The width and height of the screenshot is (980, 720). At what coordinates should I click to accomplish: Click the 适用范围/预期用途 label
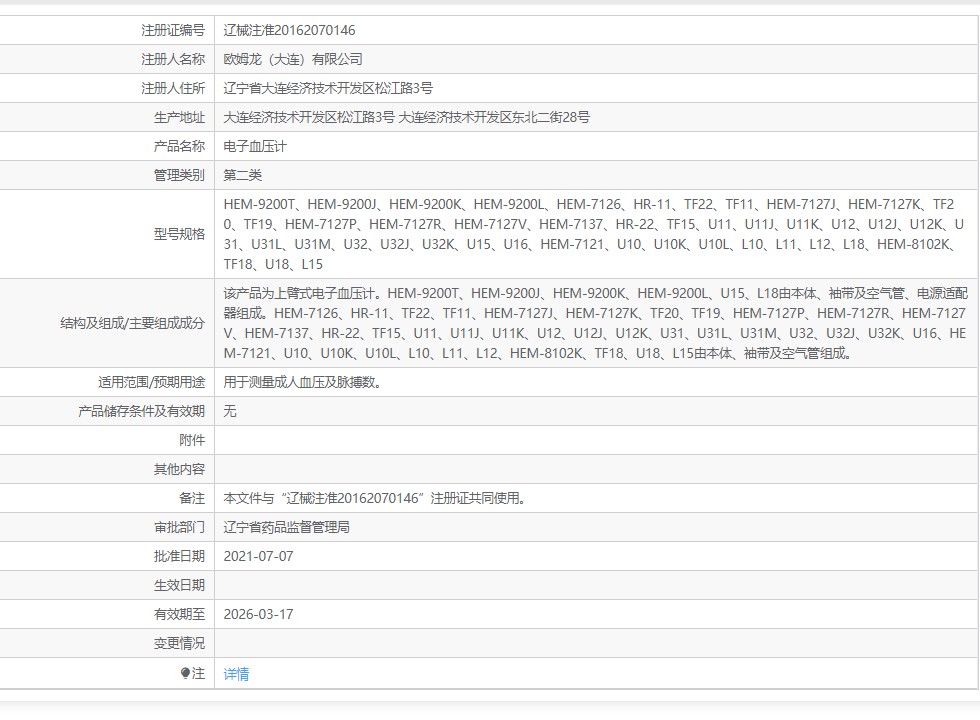pos(151,382)
